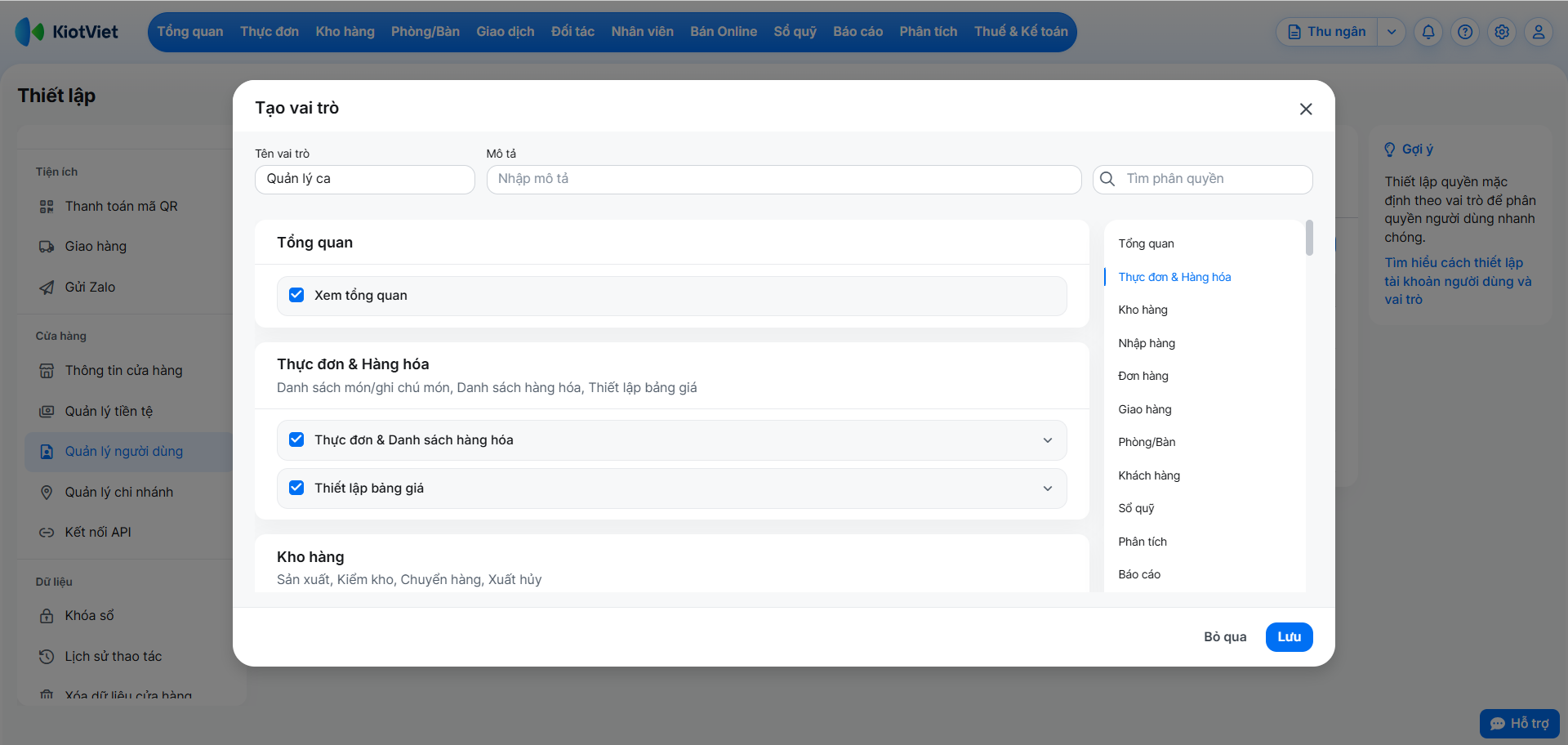The width and height of the screenshot is (1568, 745).
Task: Click the Tìm phân quyền search field
Action: pyautogui.click(x=1203, y=180)
